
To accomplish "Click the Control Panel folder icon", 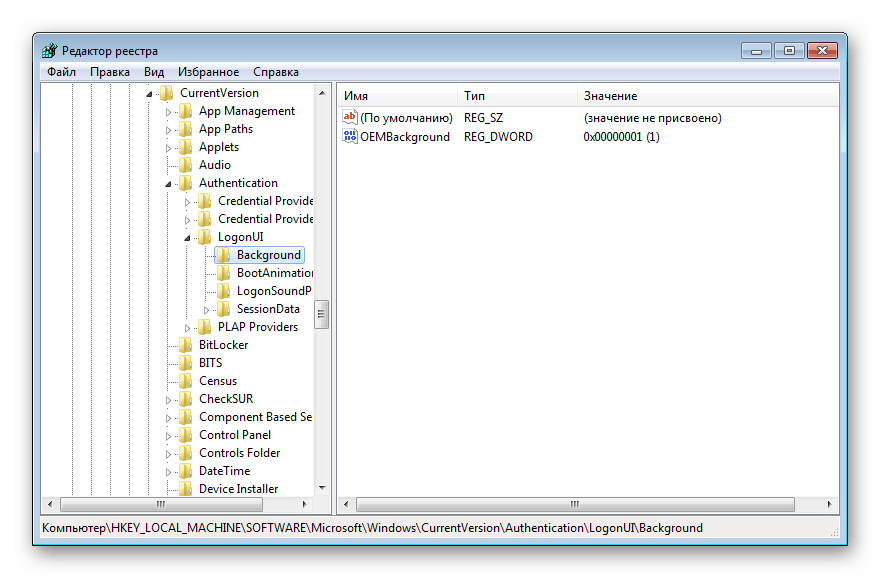I will point(186,435).
